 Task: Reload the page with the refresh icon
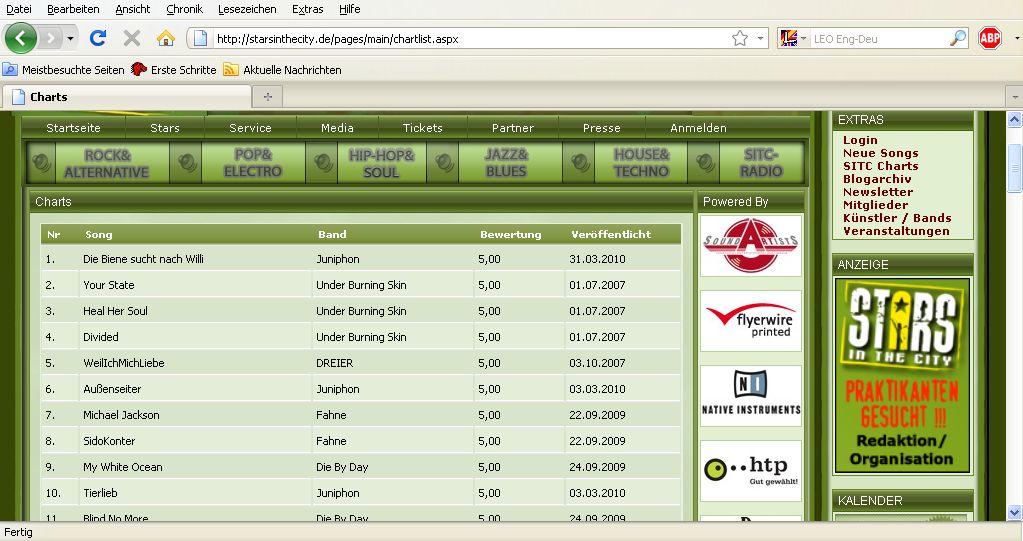[x=98, y=39]
